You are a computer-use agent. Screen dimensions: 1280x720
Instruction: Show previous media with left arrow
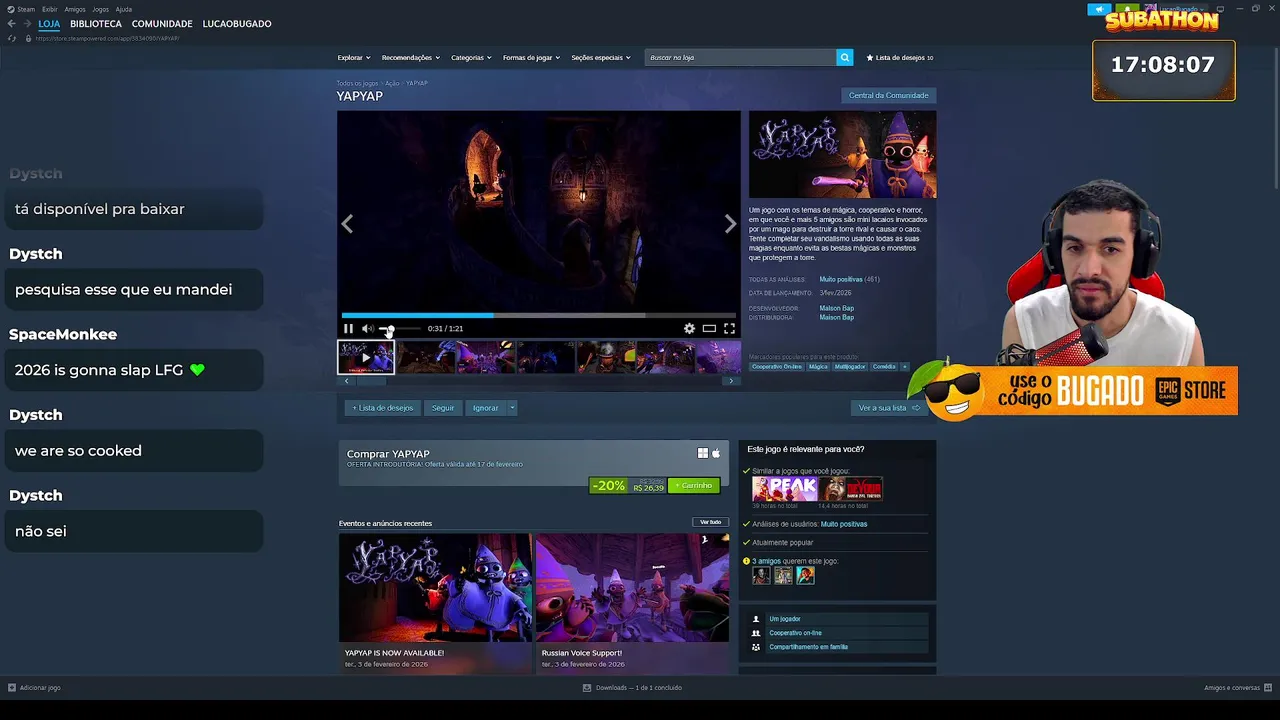[x=347, y=224]
